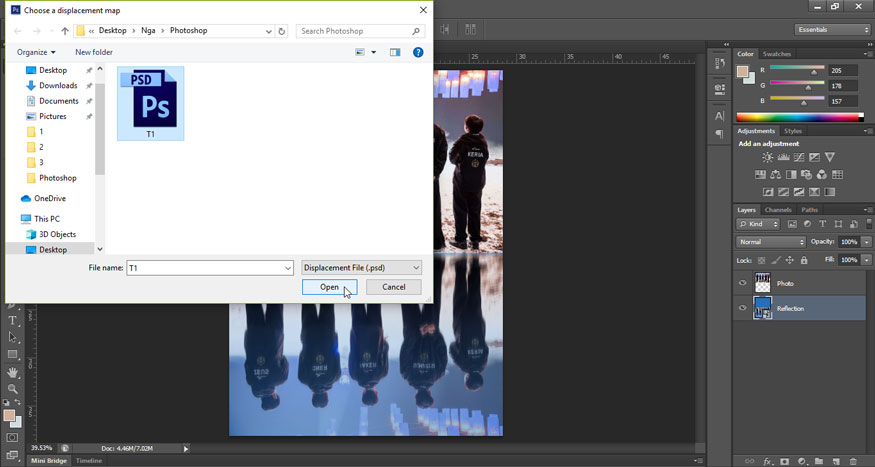The width and height of the screenshot is (875, 467).
Task: Expand the Normal blend mode dropdown
Action: (770, 242)
